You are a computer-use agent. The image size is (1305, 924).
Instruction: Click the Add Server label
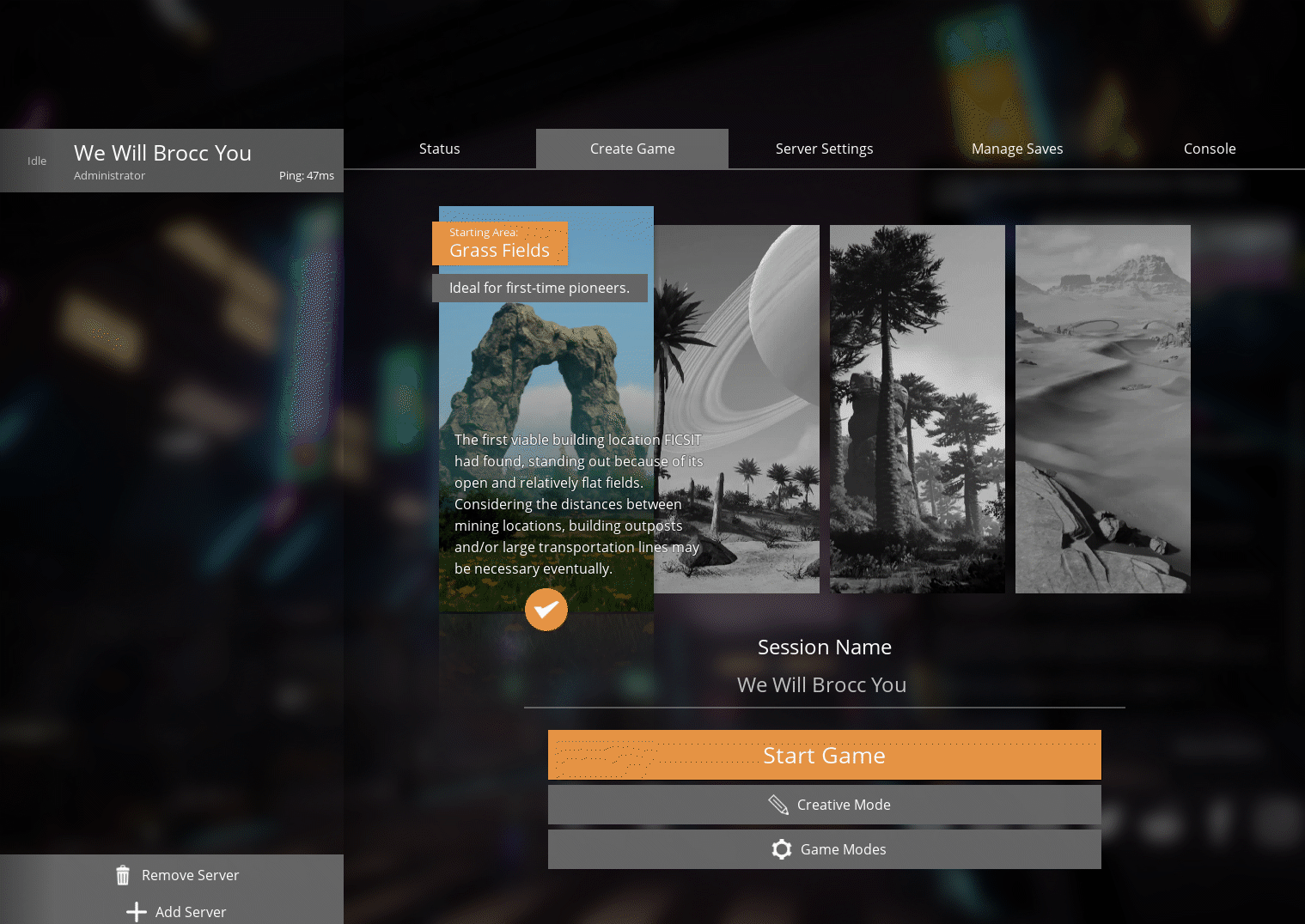pos(191,912)
